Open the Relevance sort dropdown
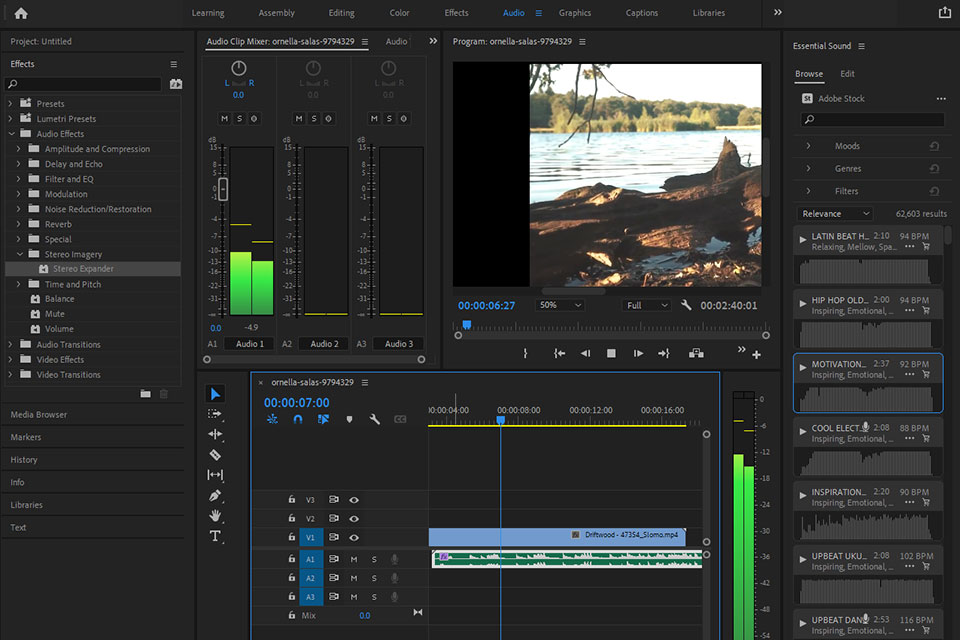The image size is (960, 640). [835, 214]
